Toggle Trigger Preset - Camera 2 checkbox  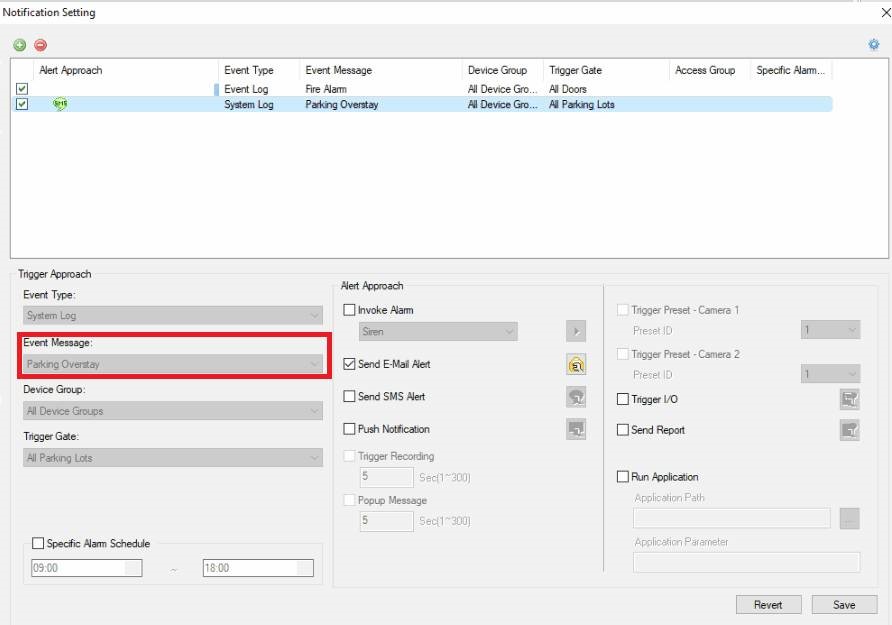click(623, 354)
